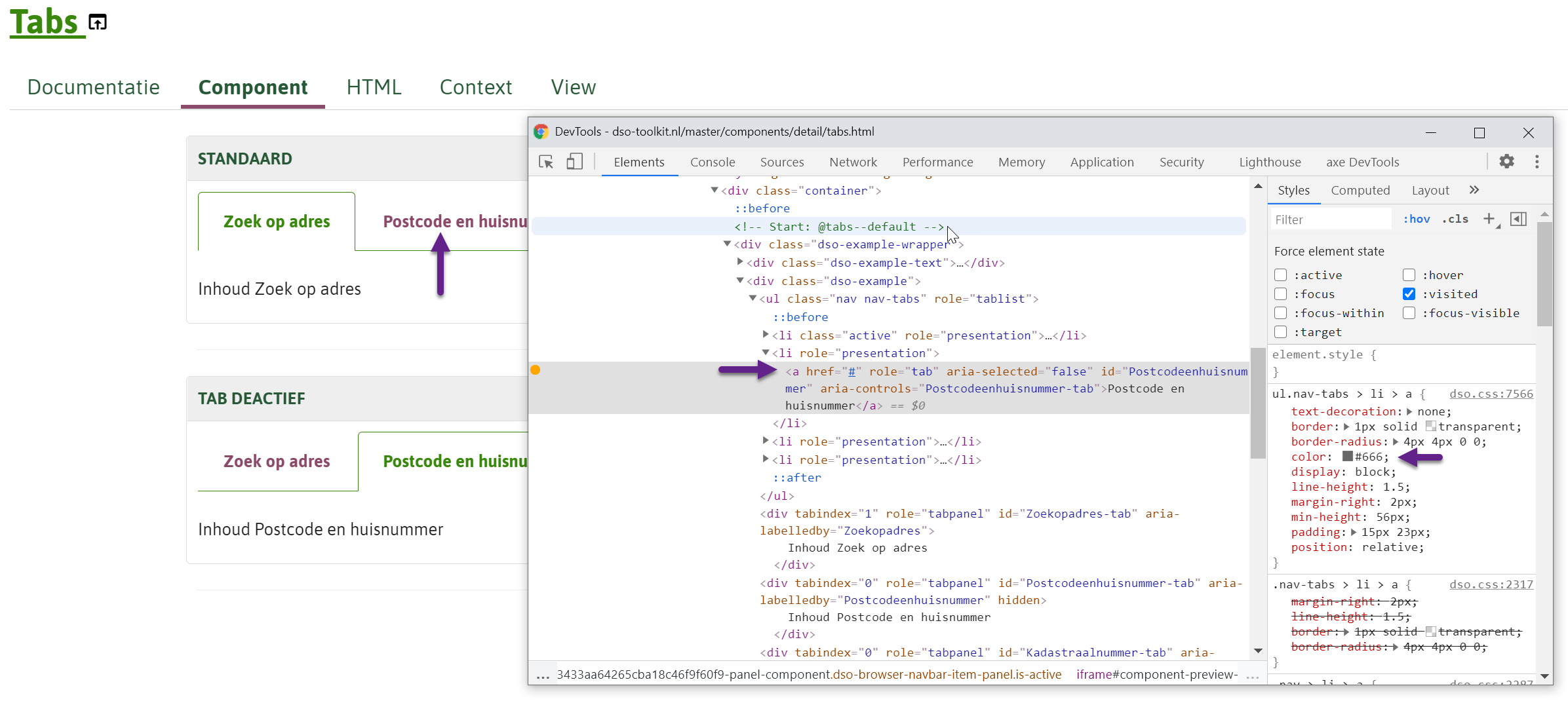Add new style rule plus icon
The image size is (1568, 701).
pos(1489,219)
